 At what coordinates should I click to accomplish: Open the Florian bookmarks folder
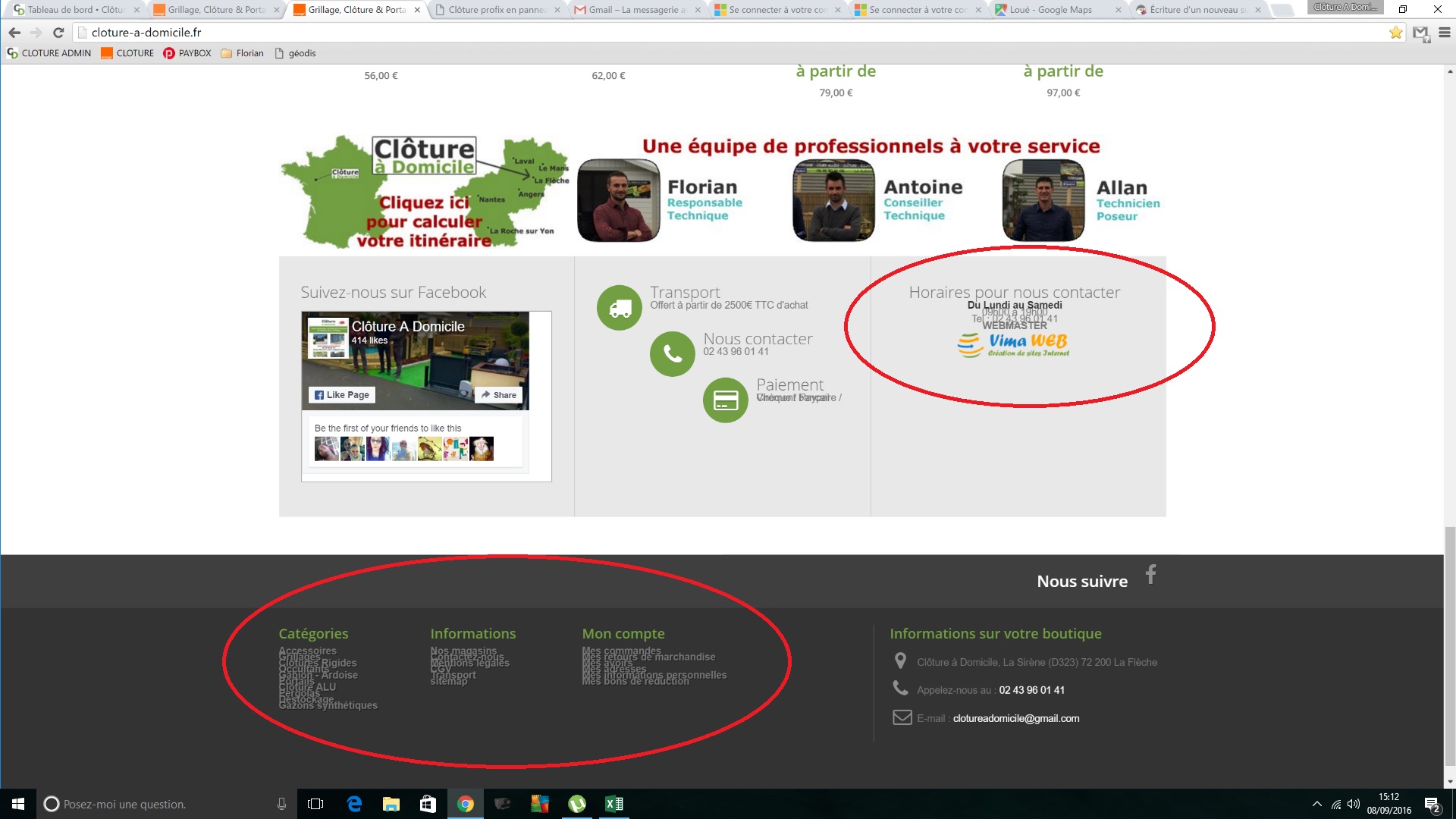click(x=243, y=53)
